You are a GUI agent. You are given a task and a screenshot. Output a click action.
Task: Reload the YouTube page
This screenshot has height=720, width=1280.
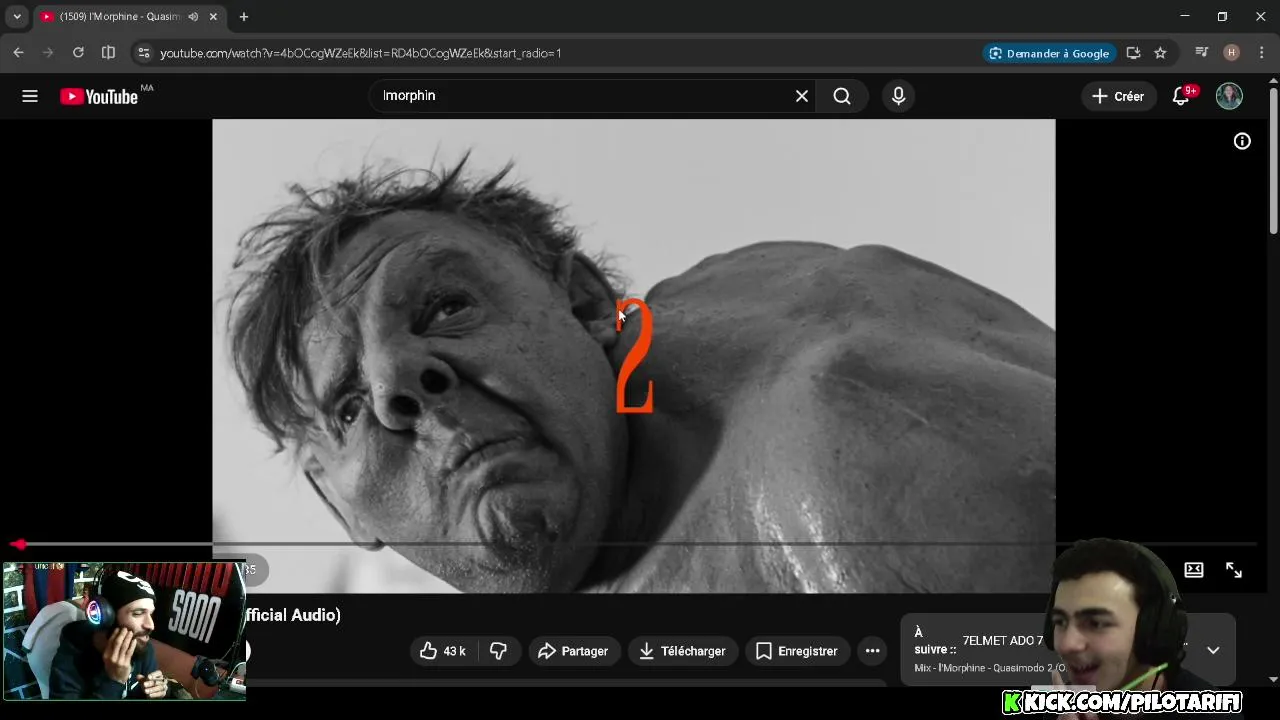pos(78,53)
